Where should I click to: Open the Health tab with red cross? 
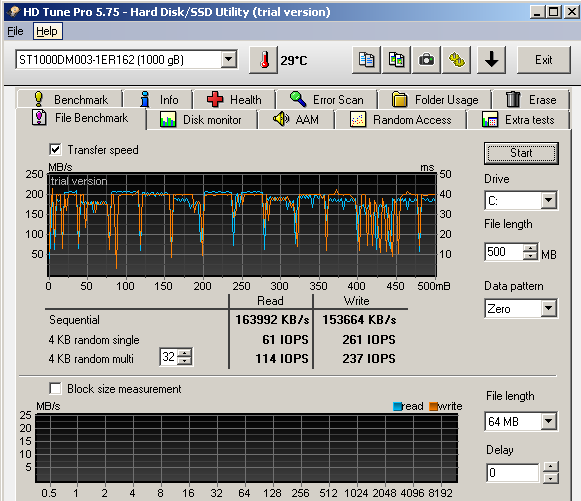[234, 99]
